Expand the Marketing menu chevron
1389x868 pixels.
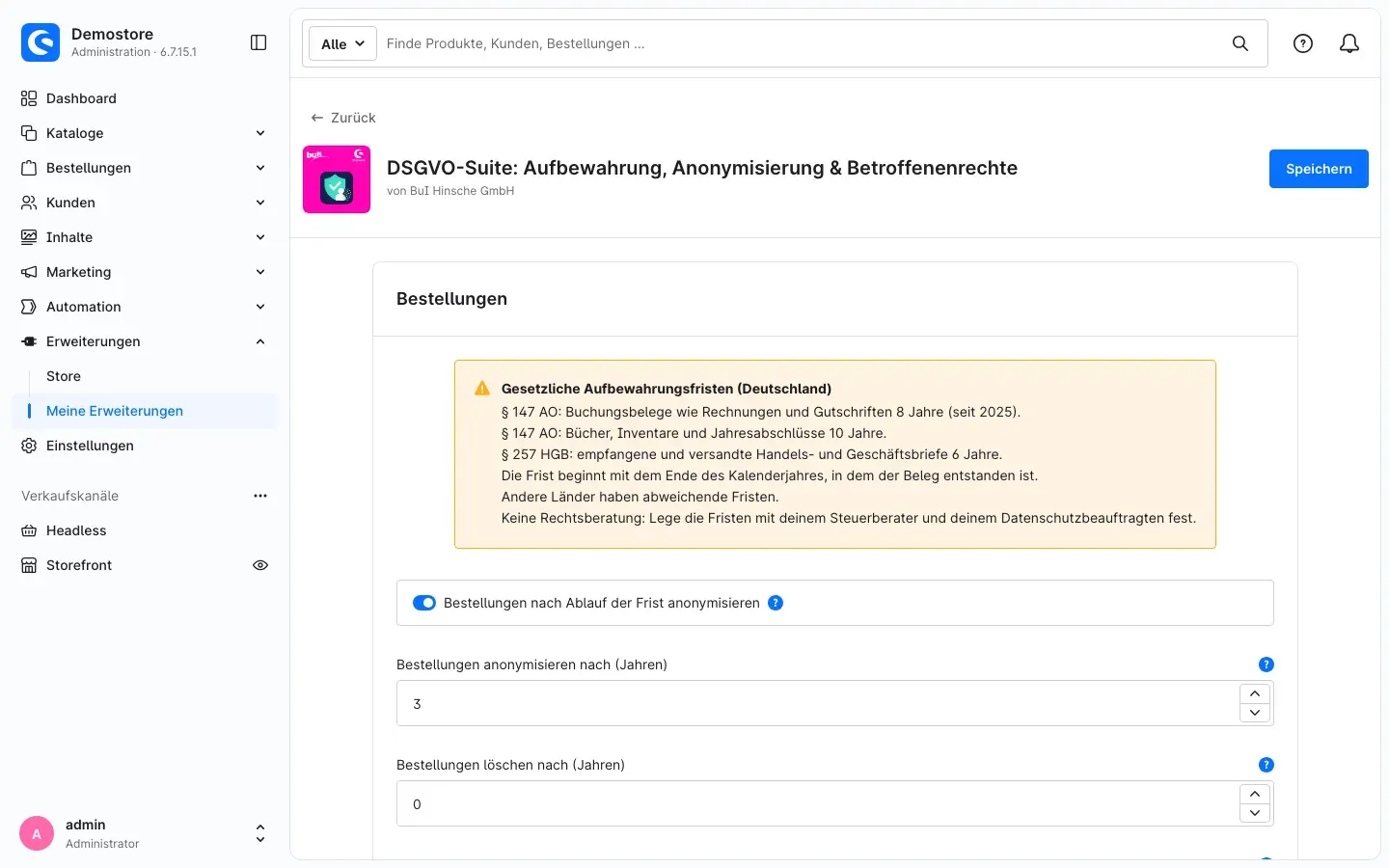pyautogui.click(x=260, y=272)
